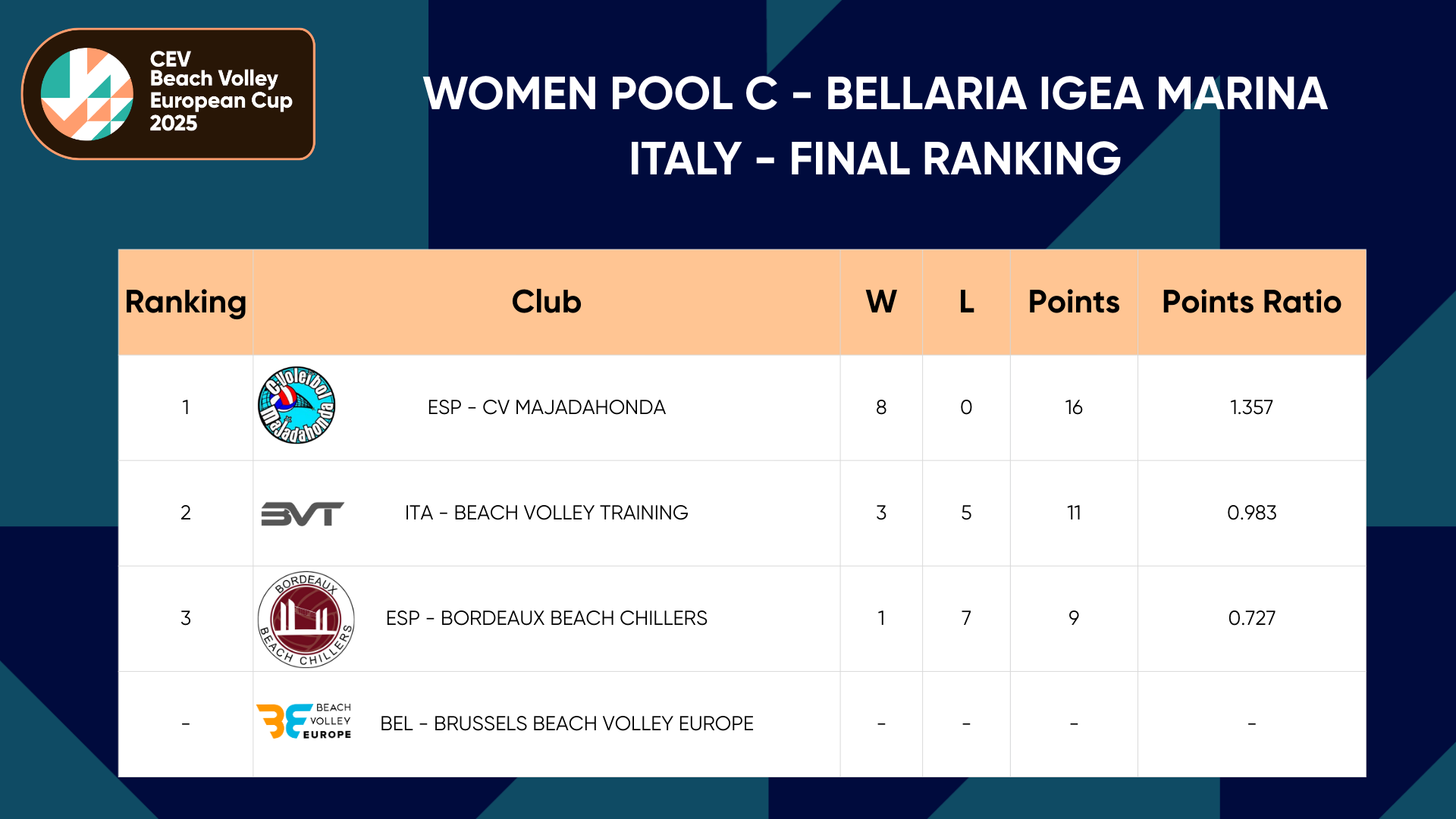Click the Italy - Final Ranking subtitle
Image resolution: width=1456 pixels, height=819 pixels.
pos(875,158)
